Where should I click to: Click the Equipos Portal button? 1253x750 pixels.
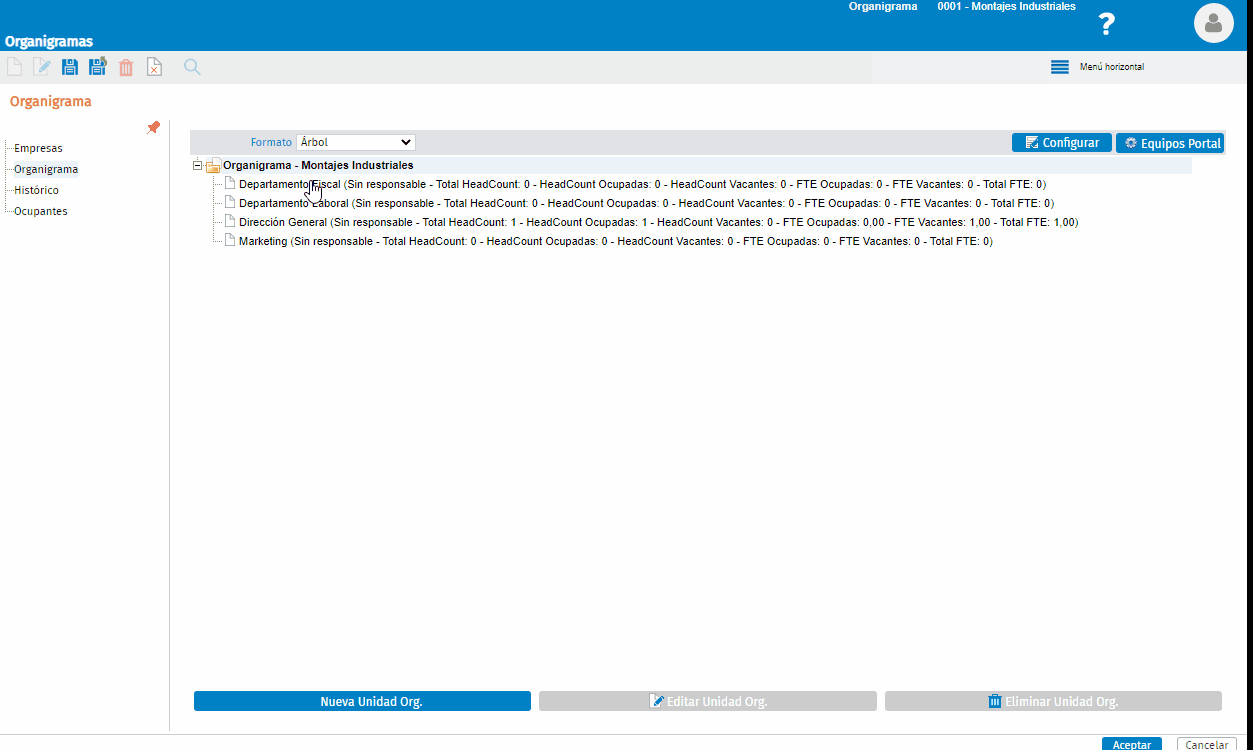[1170, 142]
